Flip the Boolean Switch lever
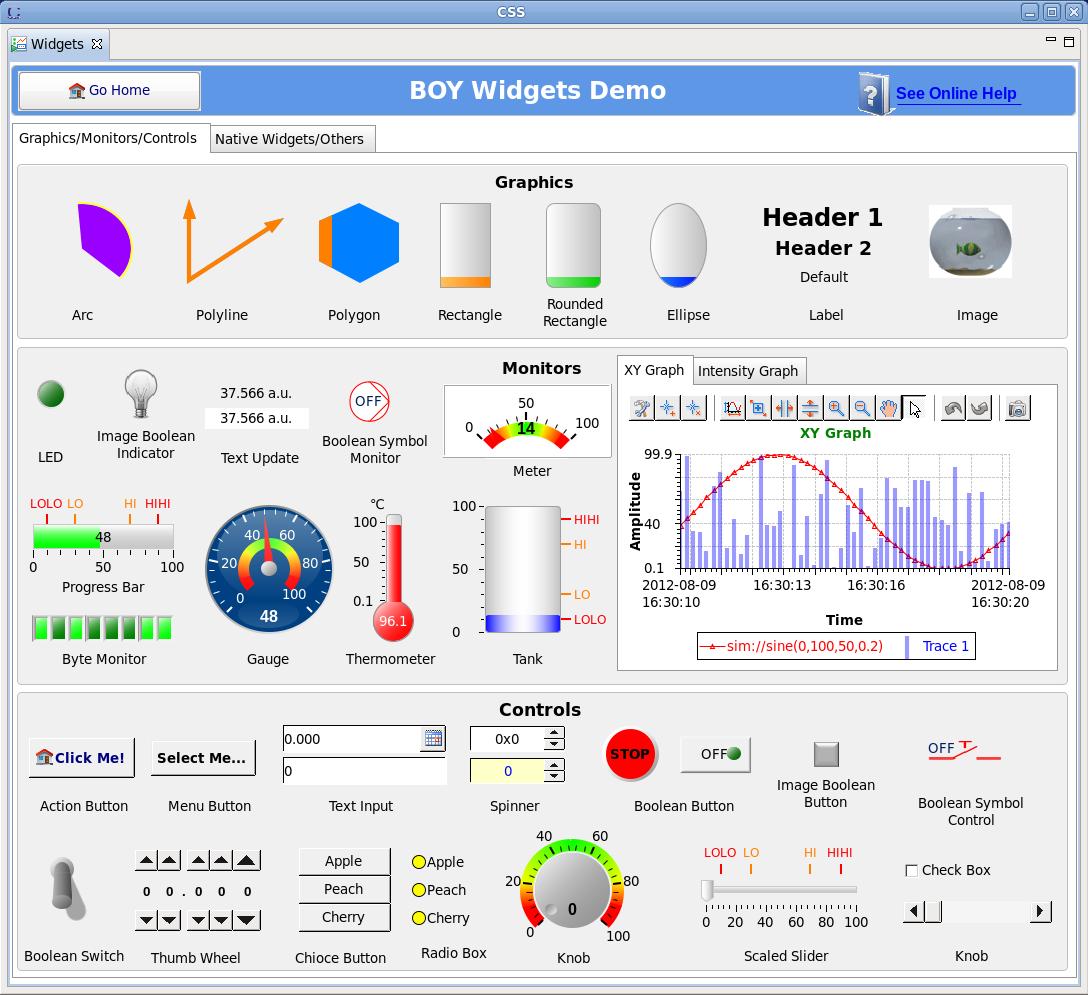Image resolution: width=1088 pixels, height=995 pixels. [68, 887]
